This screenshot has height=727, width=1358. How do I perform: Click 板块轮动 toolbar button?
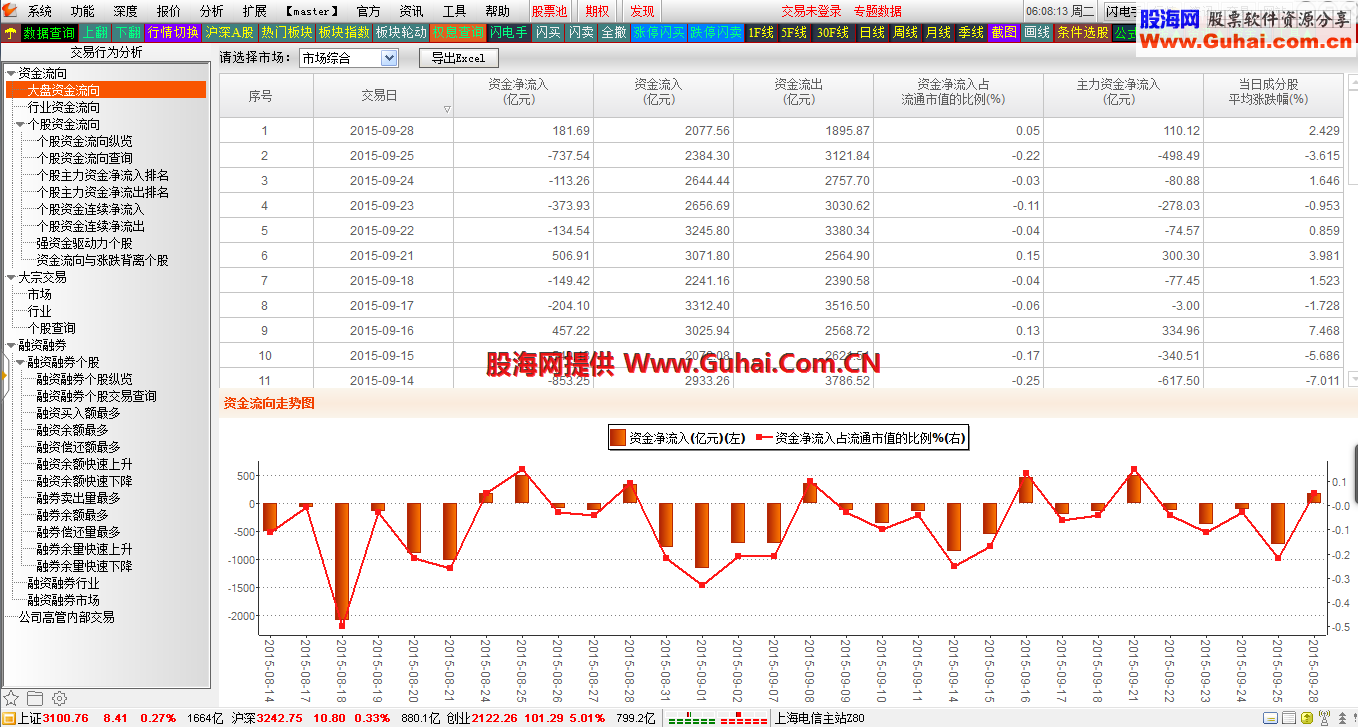[x=401, y=32]
